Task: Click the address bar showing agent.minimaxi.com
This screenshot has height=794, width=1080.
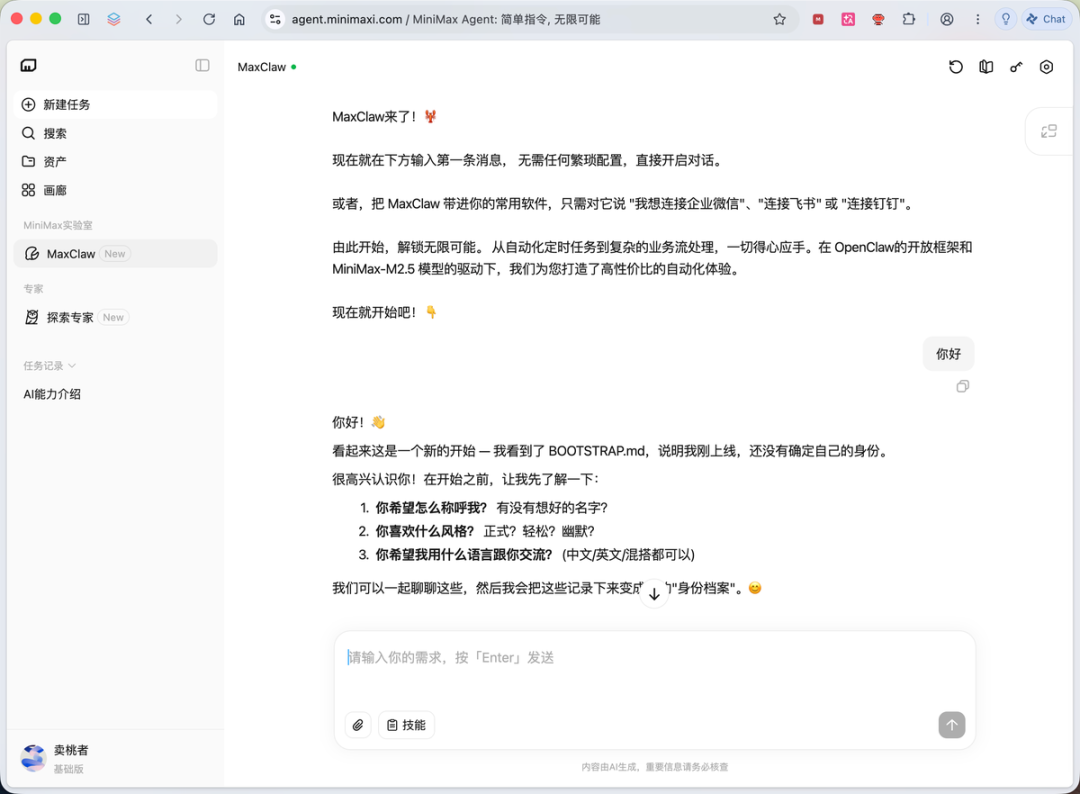Action: coord(530,19)
